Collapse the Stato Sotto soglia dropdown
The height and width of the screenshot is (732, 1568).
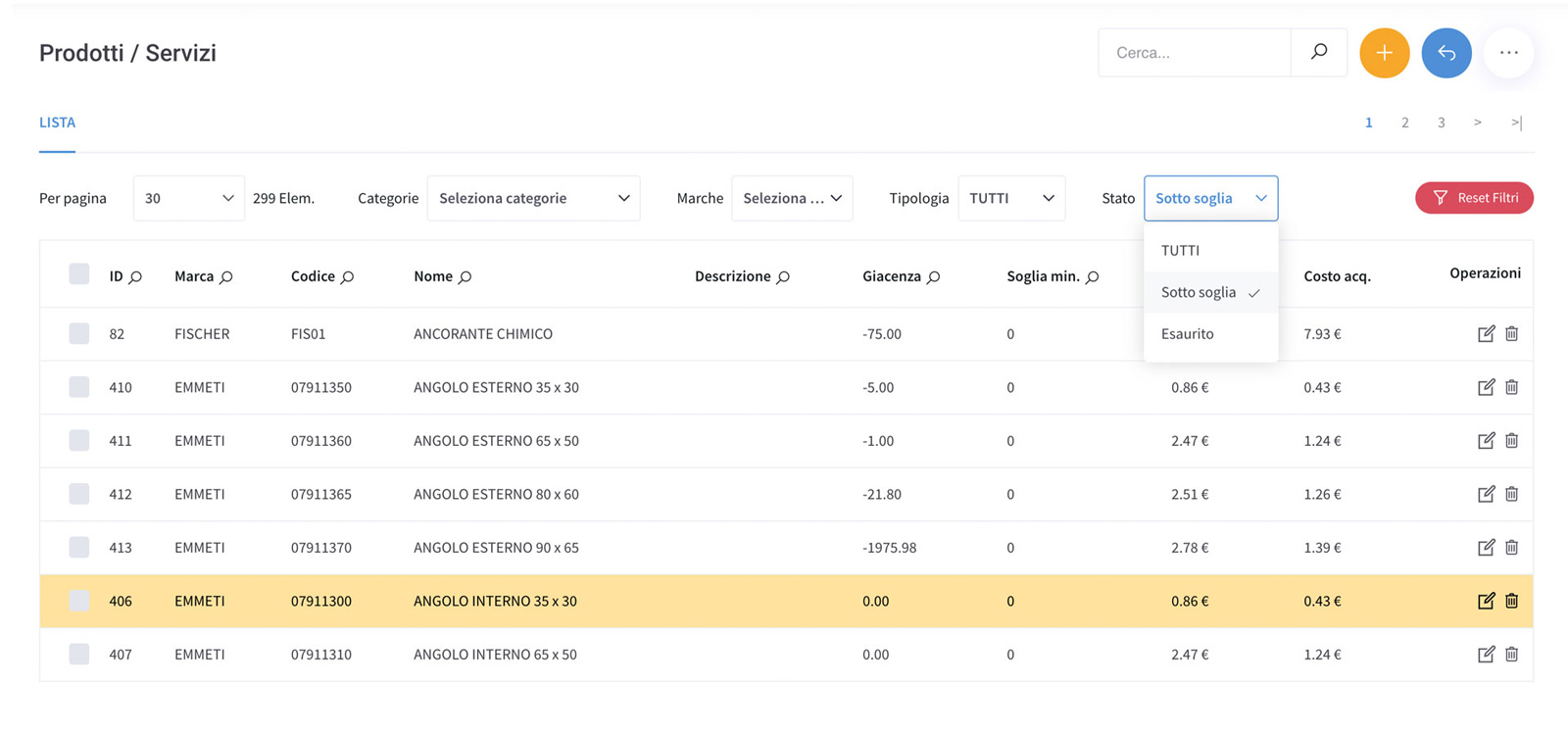[x=1210, y=198]
